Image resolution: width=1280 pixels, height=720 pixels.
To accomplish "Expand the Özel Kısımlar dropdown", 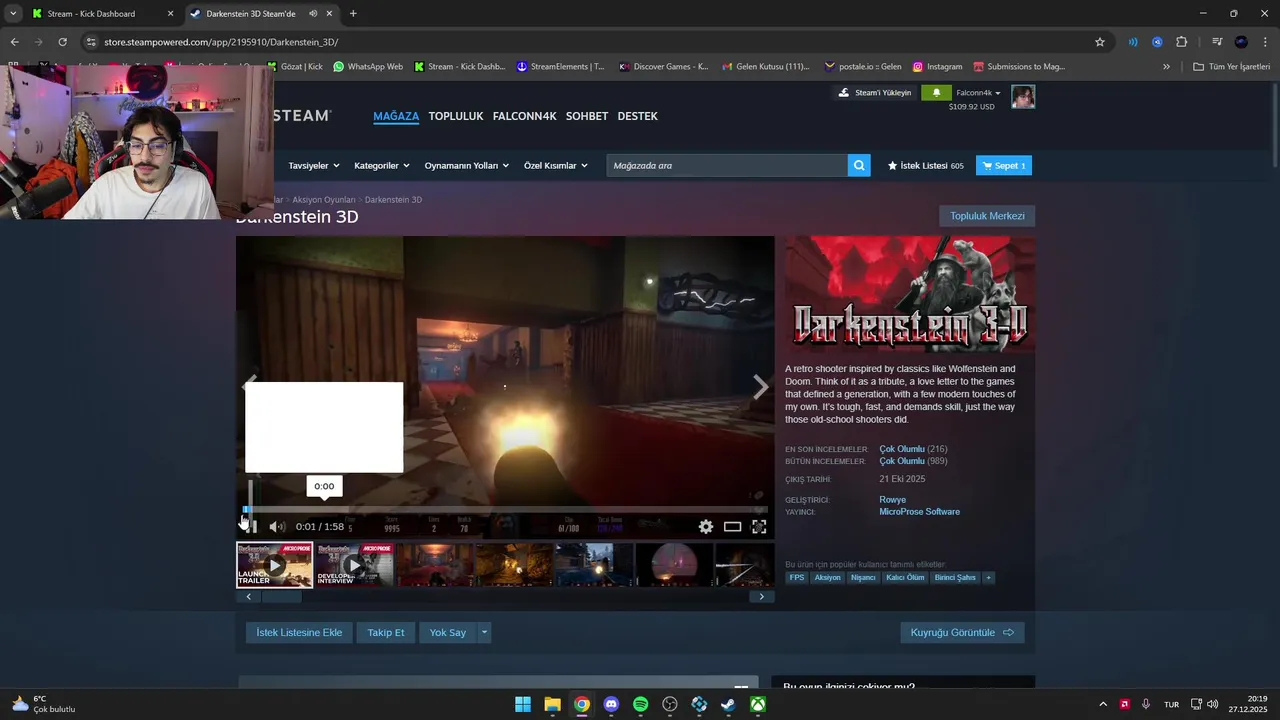I will click(555, 166).
